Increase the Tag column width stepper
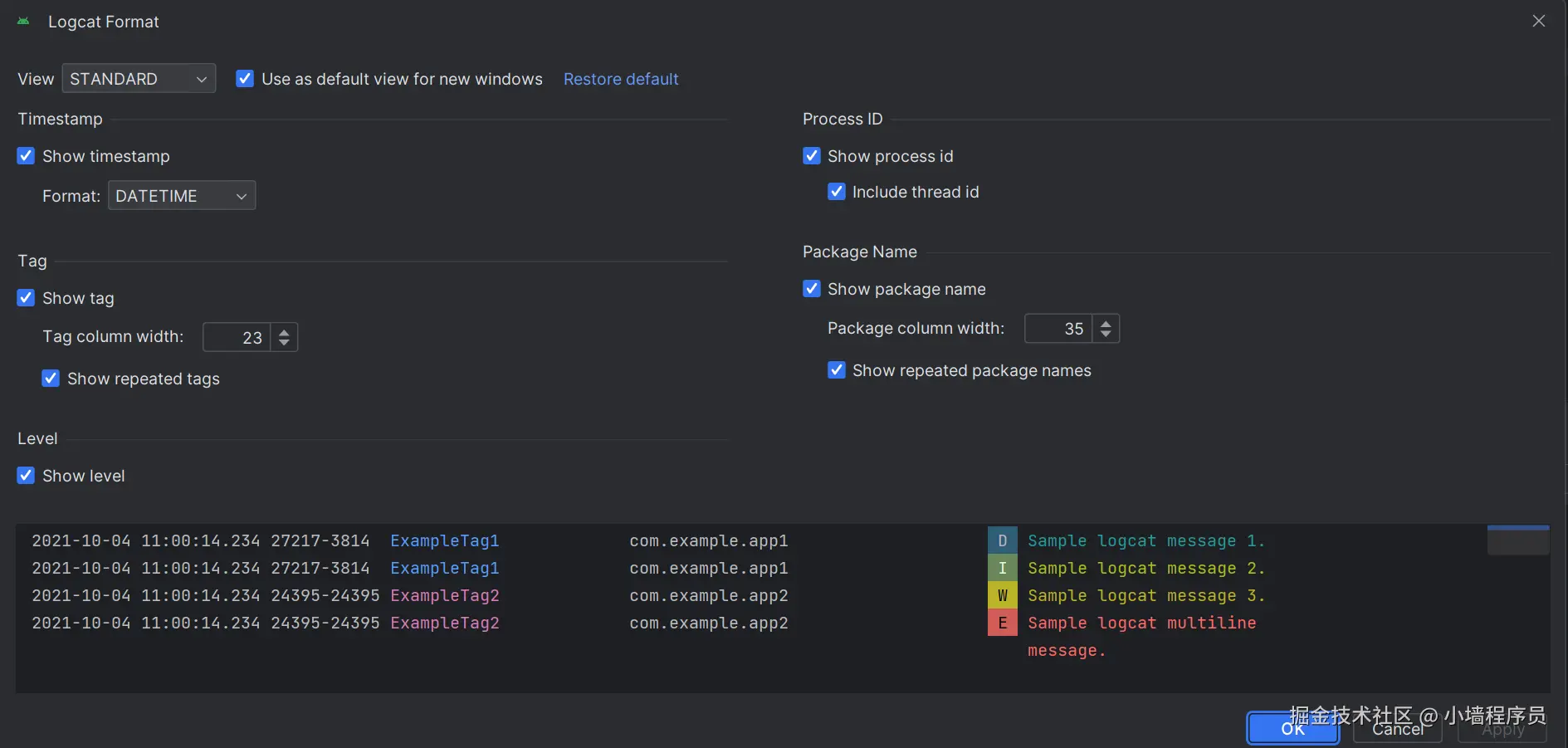This screenshot has width=1568, height=748. pos(284,331)
